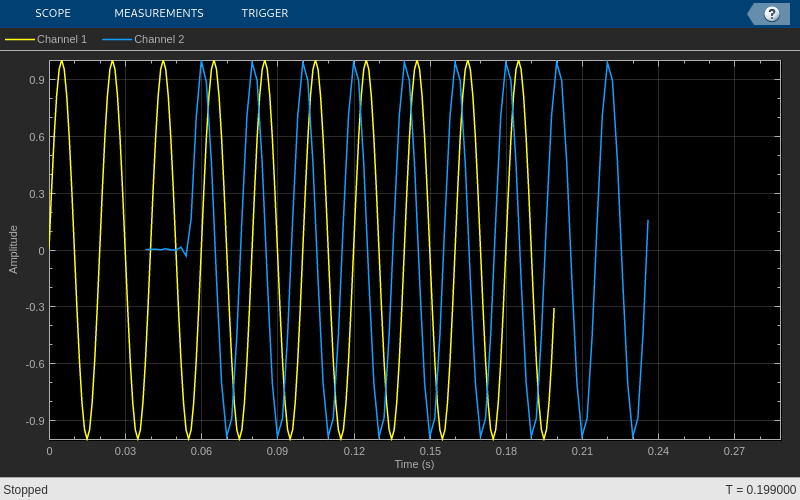Open the SCOPE tab
800x500 pixels.
(x=53, y=13)
